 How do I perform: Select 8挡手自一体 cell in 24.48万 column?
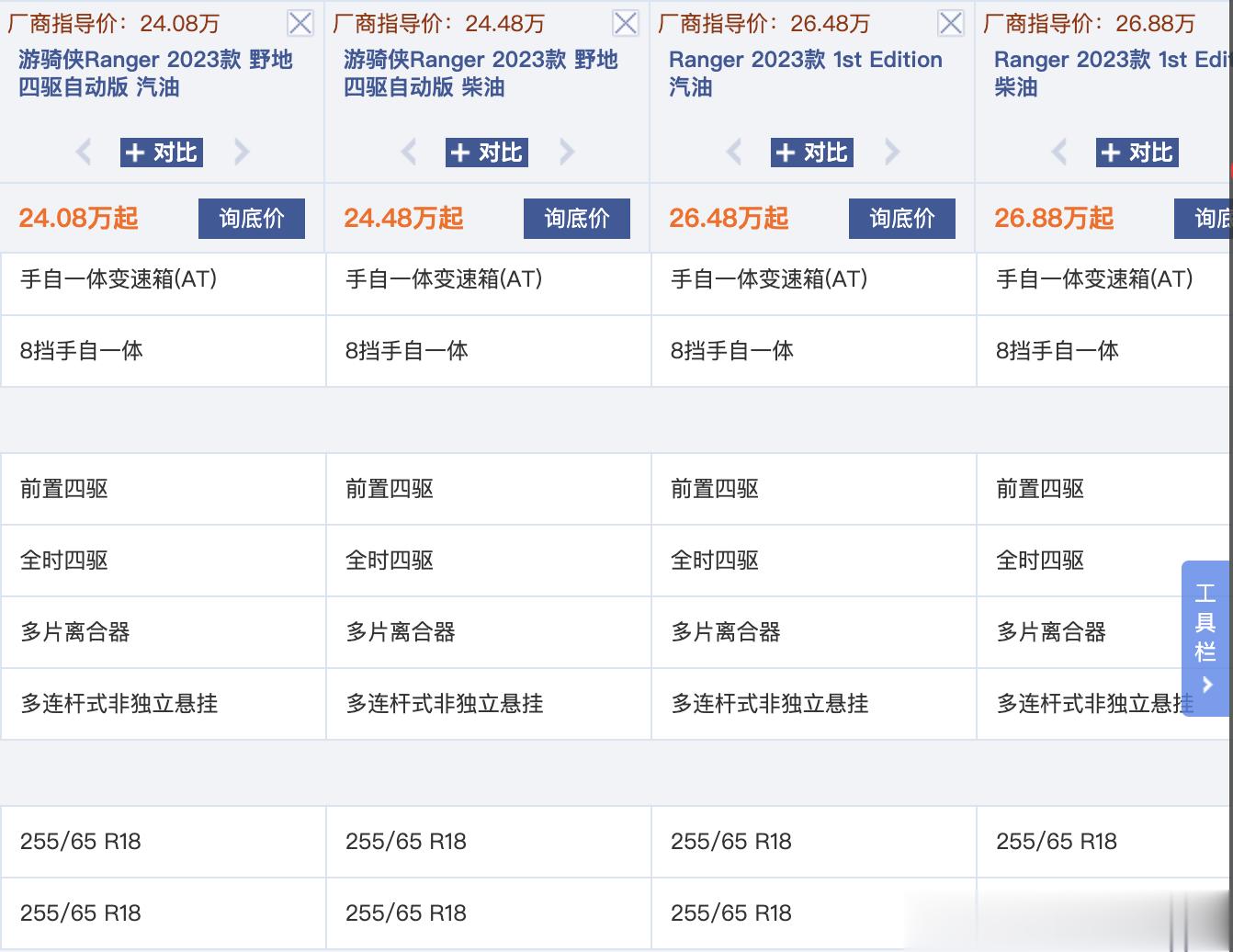point(489,351)
